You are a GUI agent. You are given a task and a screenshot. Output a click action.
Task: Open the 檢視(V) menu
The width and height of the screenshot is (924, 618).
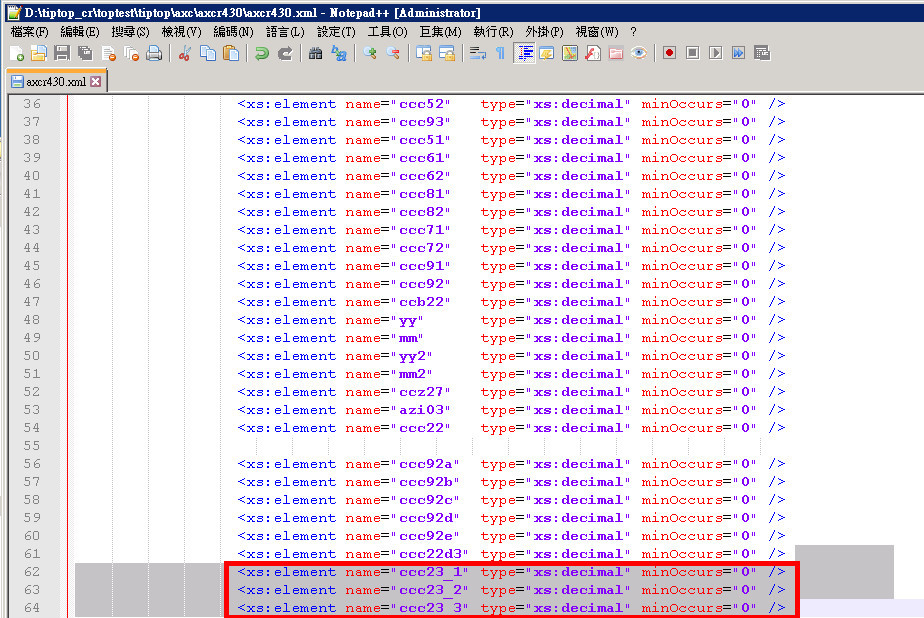coord(182,32)
